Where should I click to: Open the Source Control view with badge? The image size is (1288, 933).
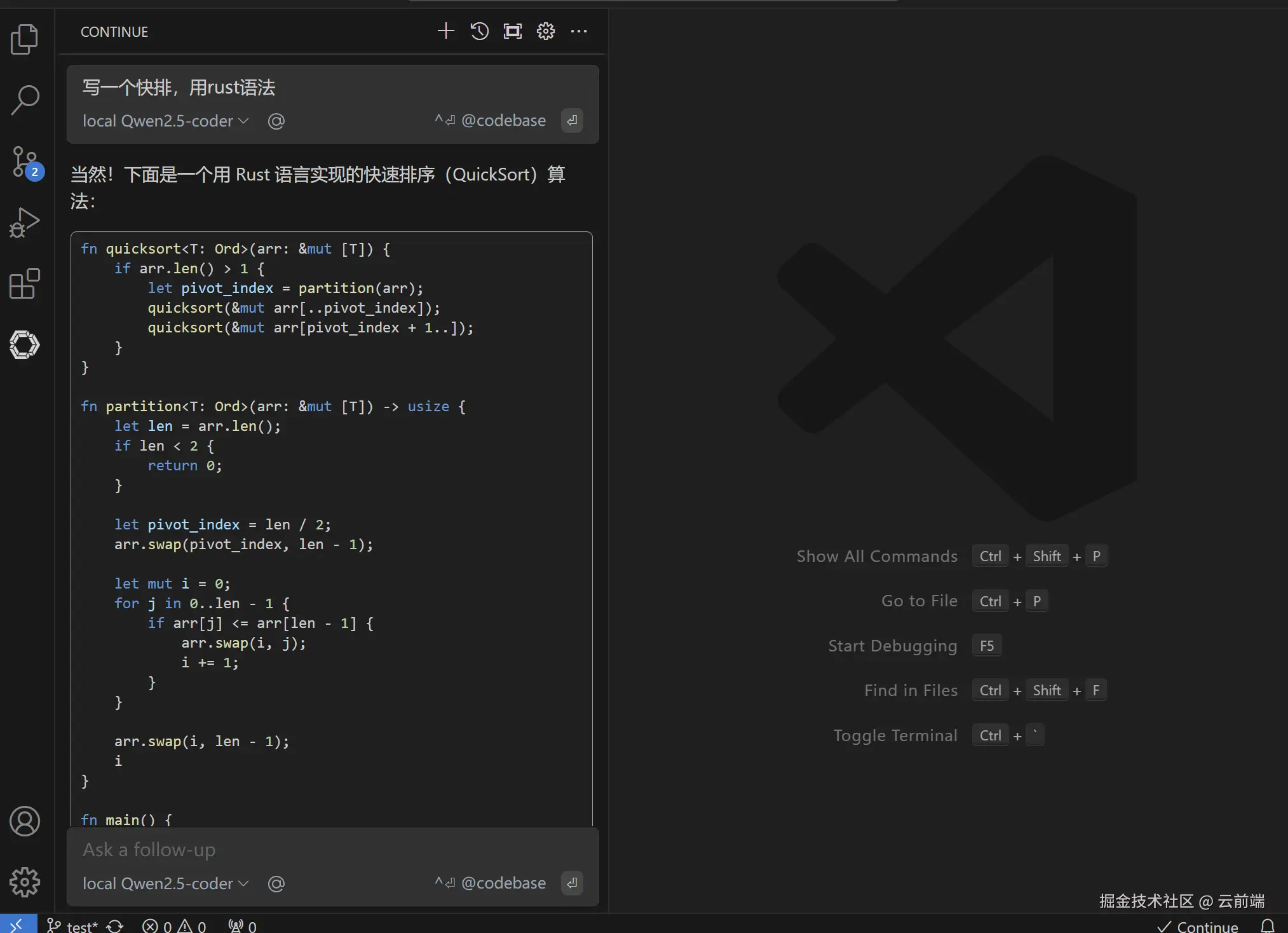click(26, 163)
